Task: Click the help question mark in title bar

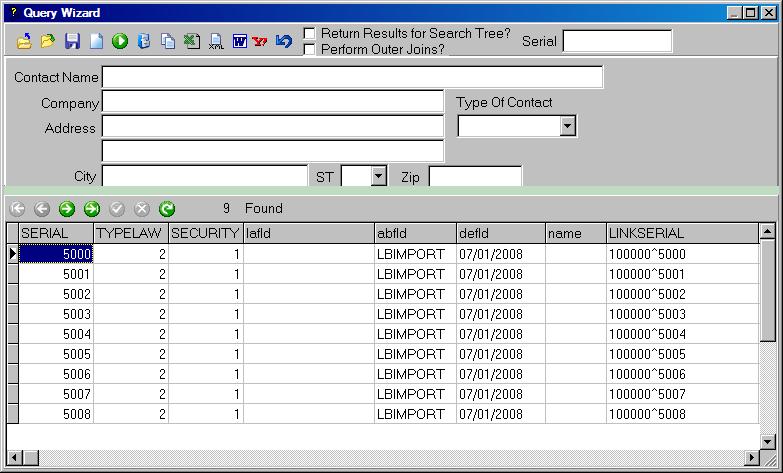Action: tap(13, 12)
